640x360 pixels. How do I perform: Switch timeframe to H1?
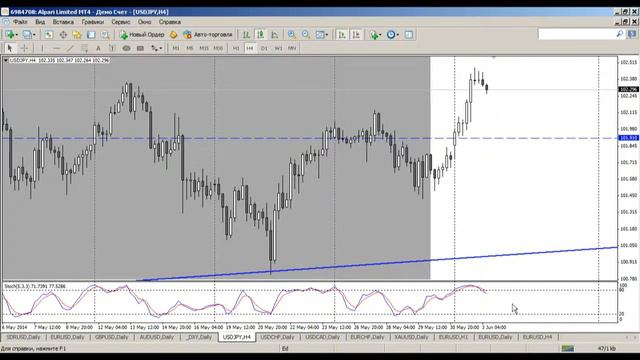pos(236,48)
